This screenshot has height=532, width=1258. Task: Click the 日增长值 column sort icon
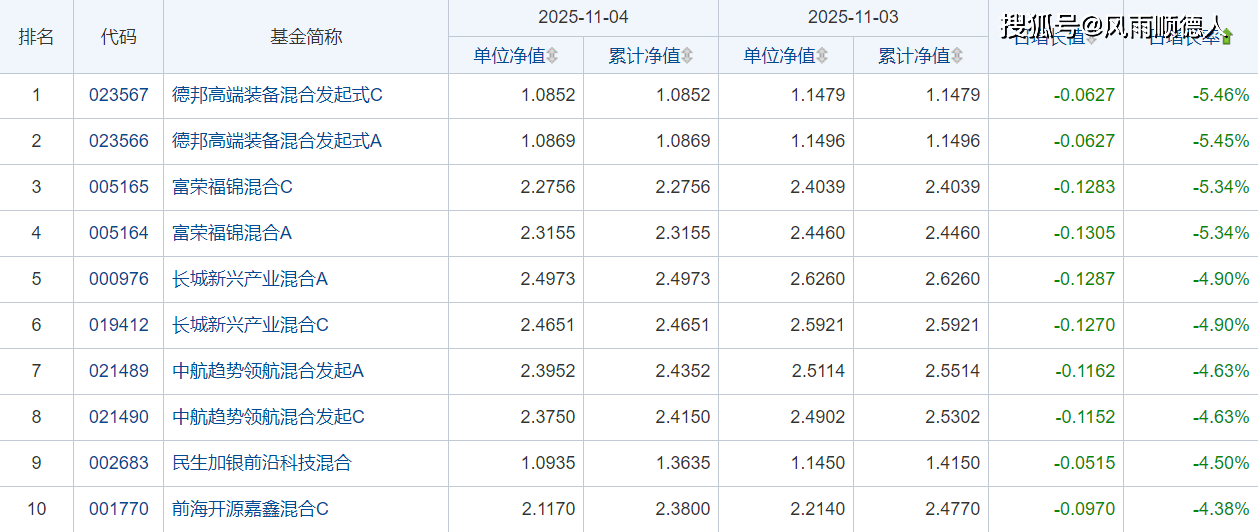coord(1092,37)
